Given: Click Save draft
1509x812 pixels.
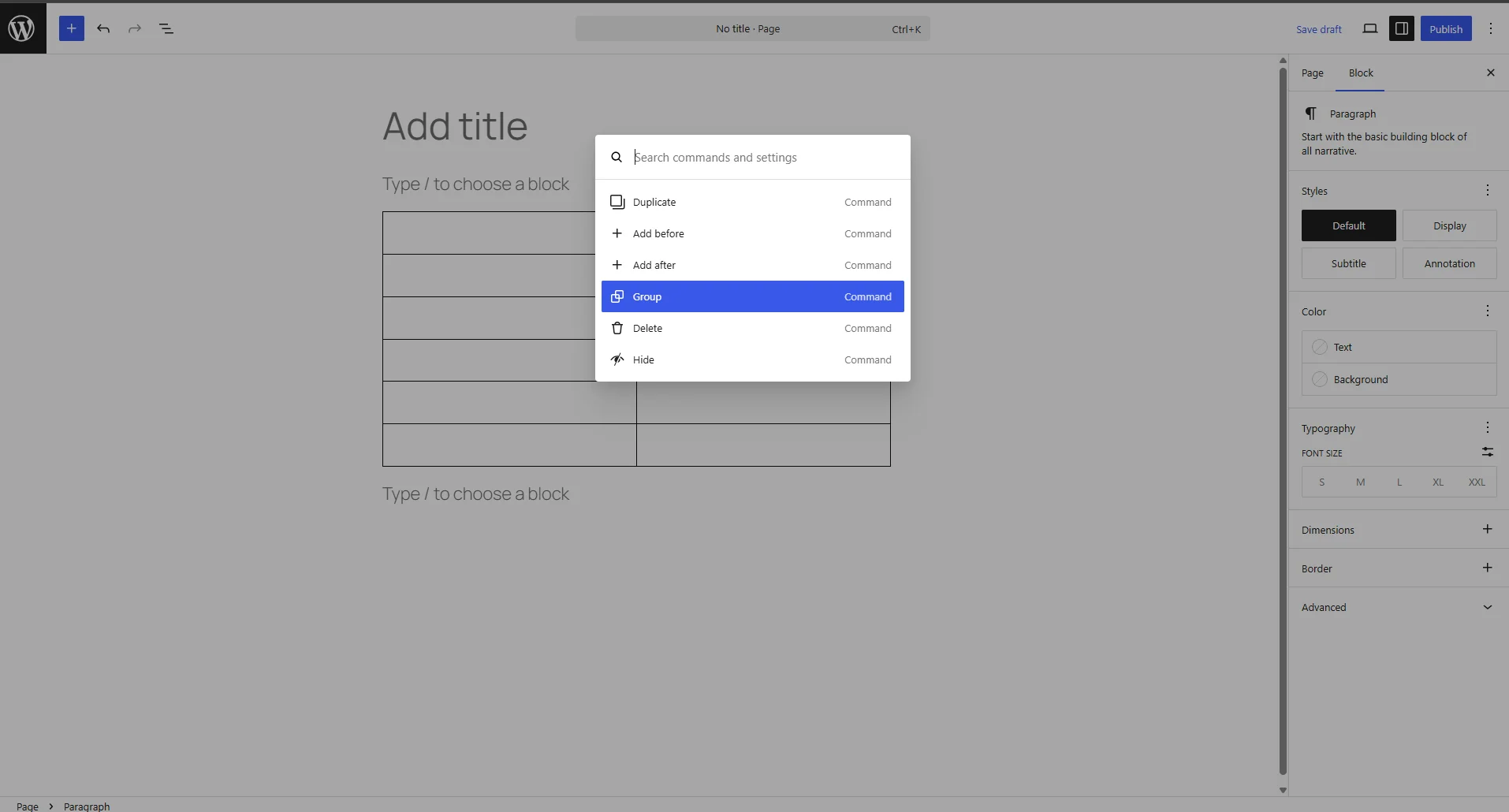Looking at the screenshot, I should click(x=1319, y=29).
